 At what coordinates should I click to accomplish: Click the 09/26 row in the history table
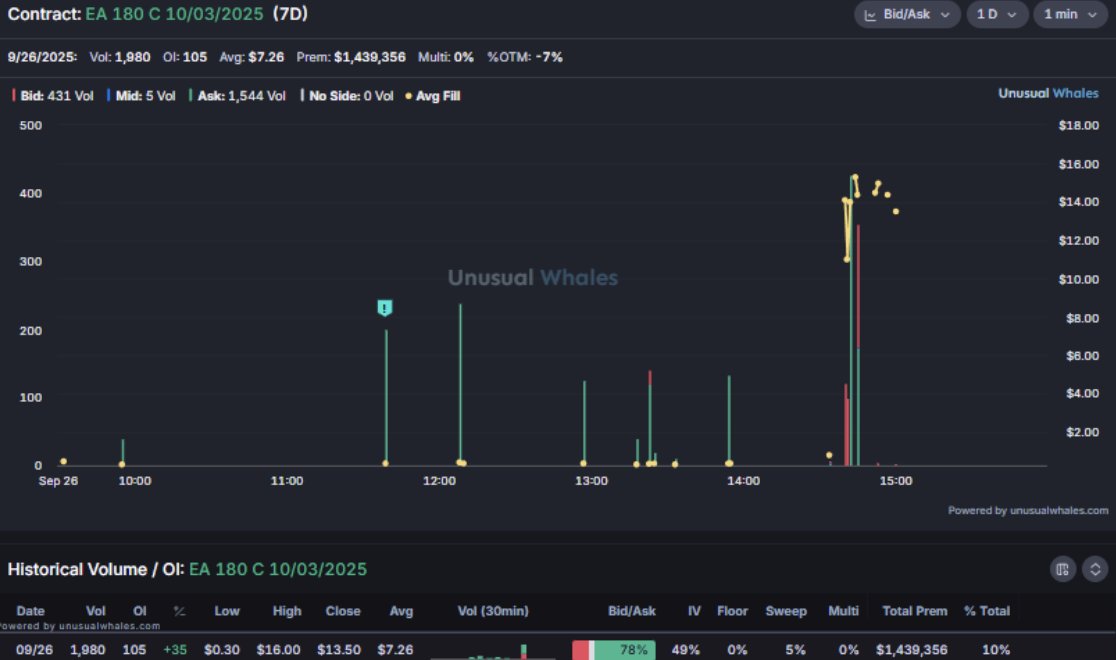click(x=34, y=650)
